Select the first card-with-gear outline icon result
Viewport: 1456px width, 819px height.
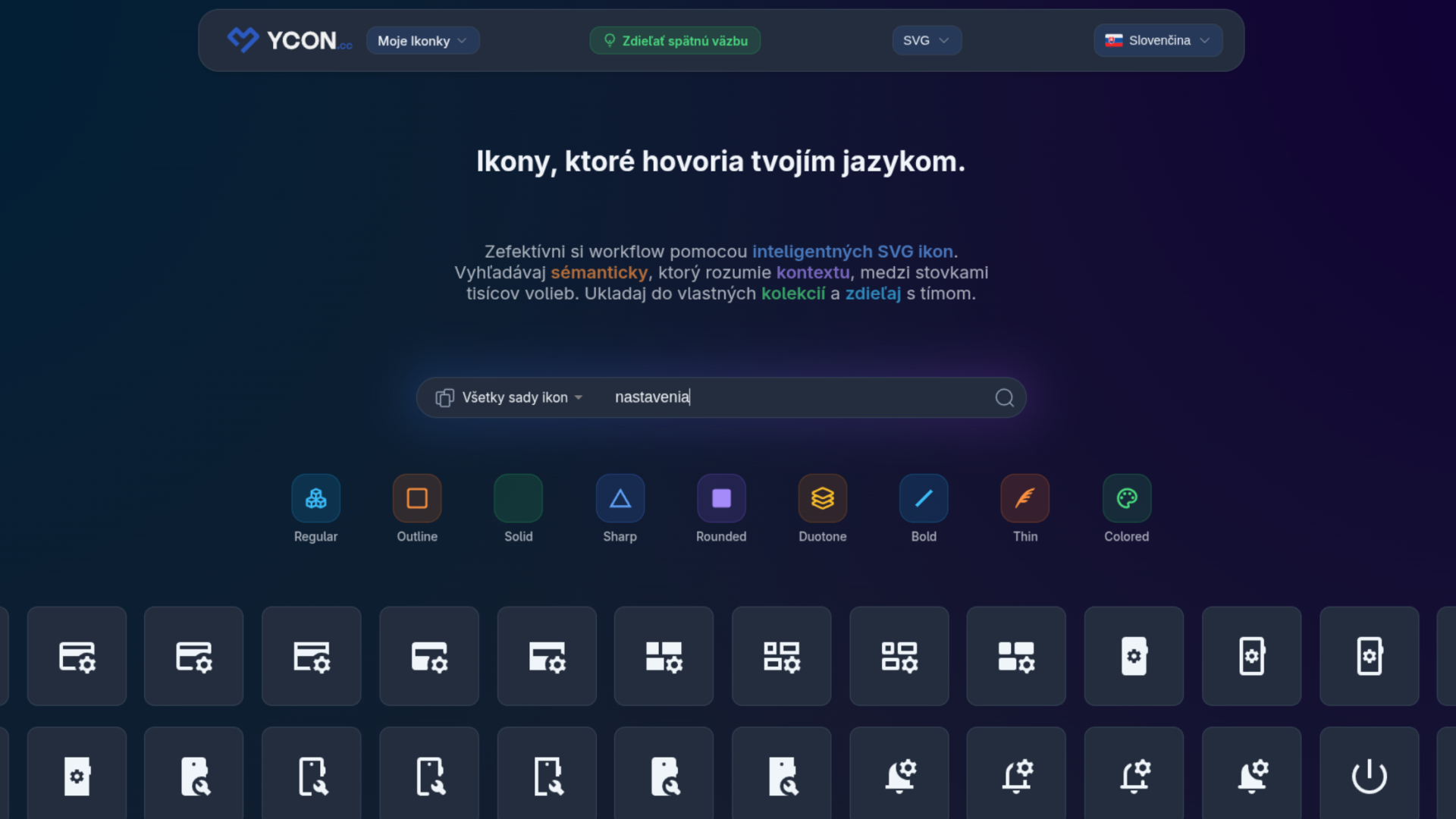[77, 656]
